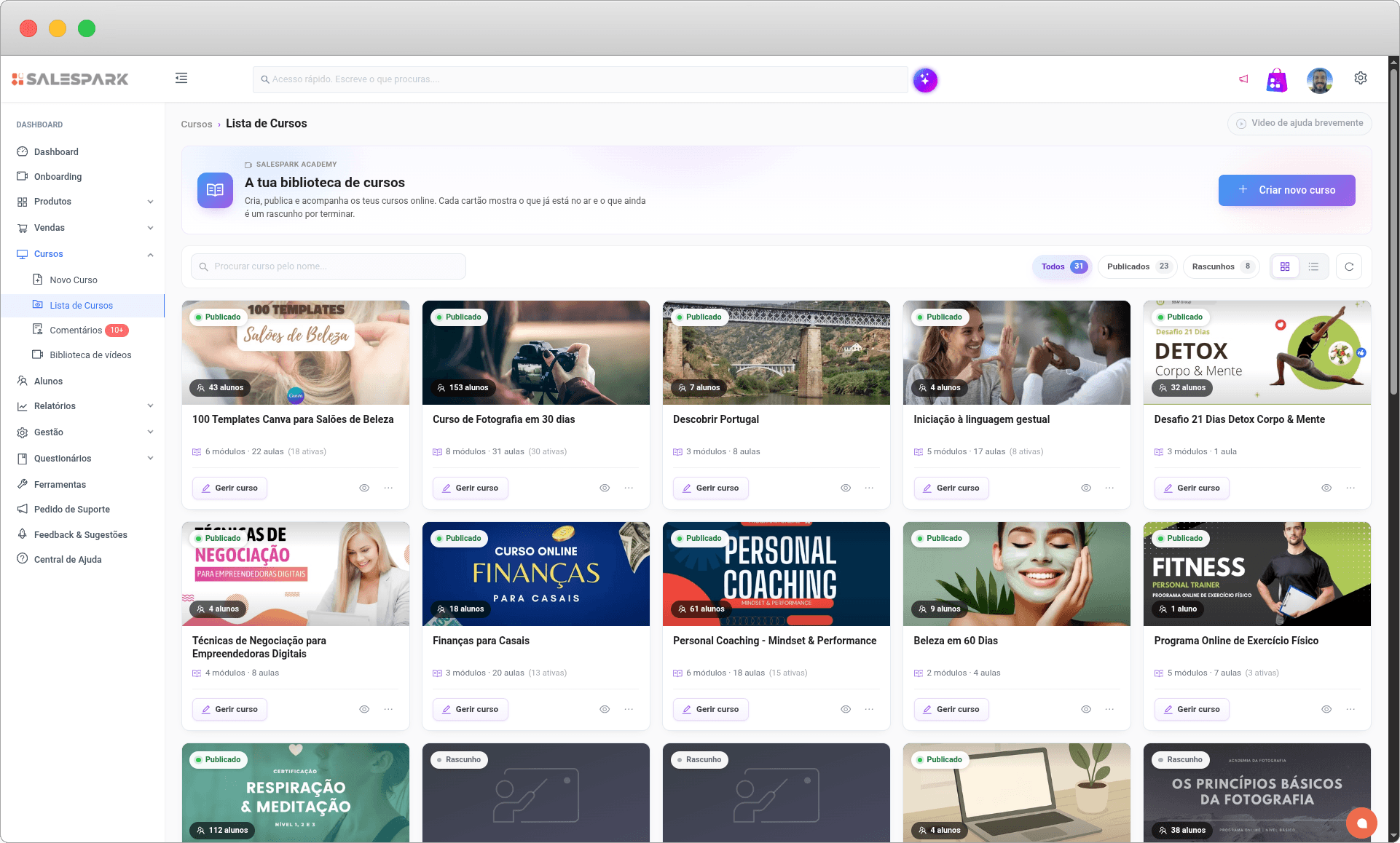1400x843 pixels.
Task: Open more options for Iniciação à linguagem gestual
Action: (x=1109, y=488)
